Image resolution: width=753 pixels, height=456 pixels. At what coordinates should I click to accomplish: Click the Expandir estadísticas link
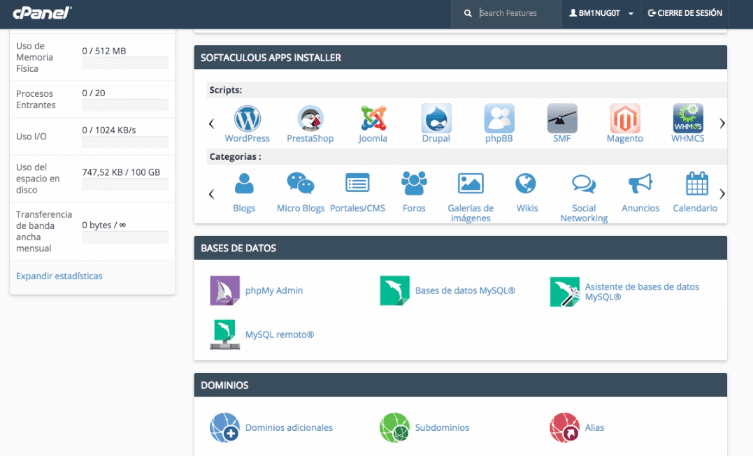[59, 276]
